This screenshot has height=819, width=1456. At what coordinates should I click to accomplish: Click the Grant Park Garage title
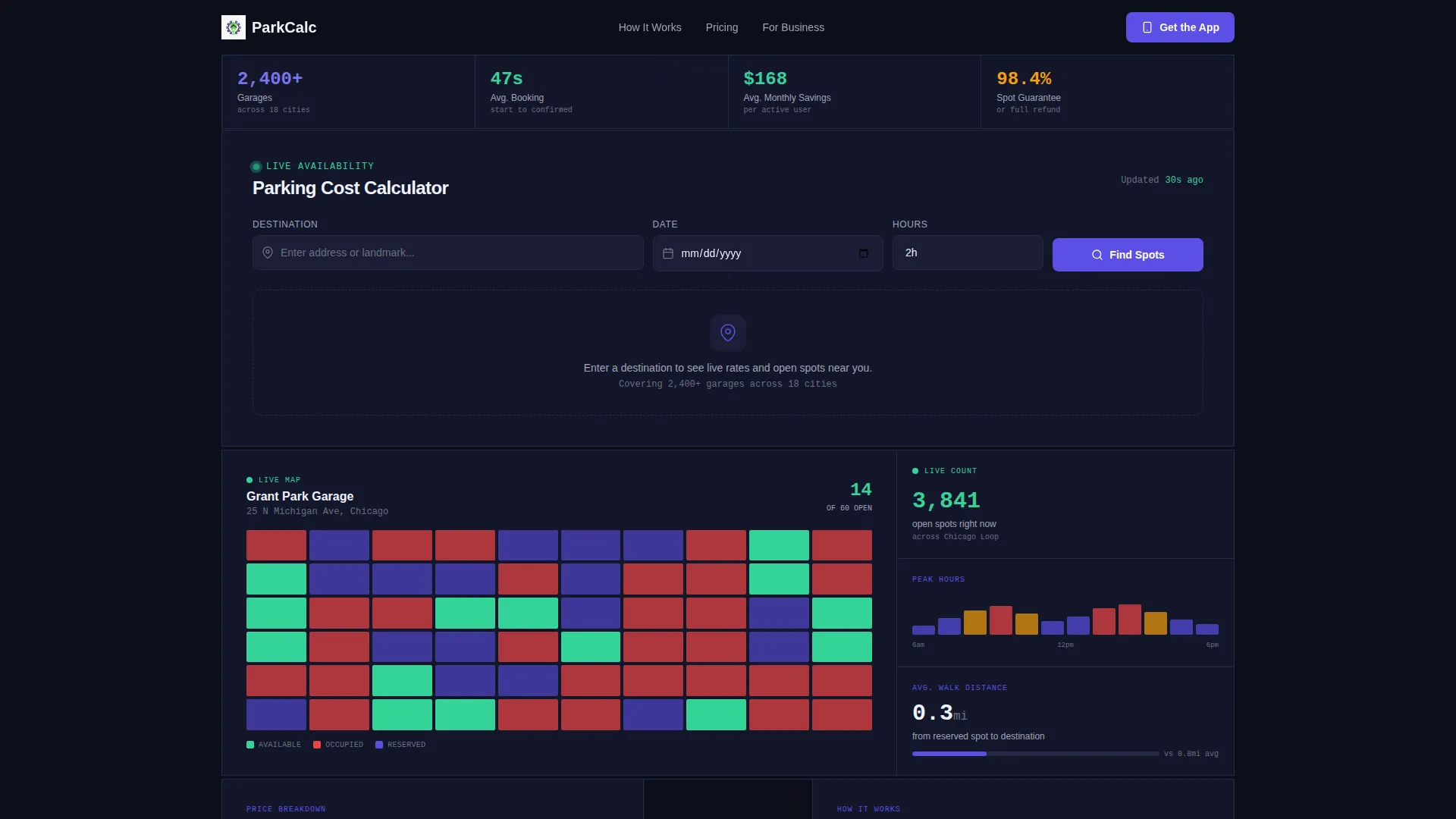[x=300, y=496]
